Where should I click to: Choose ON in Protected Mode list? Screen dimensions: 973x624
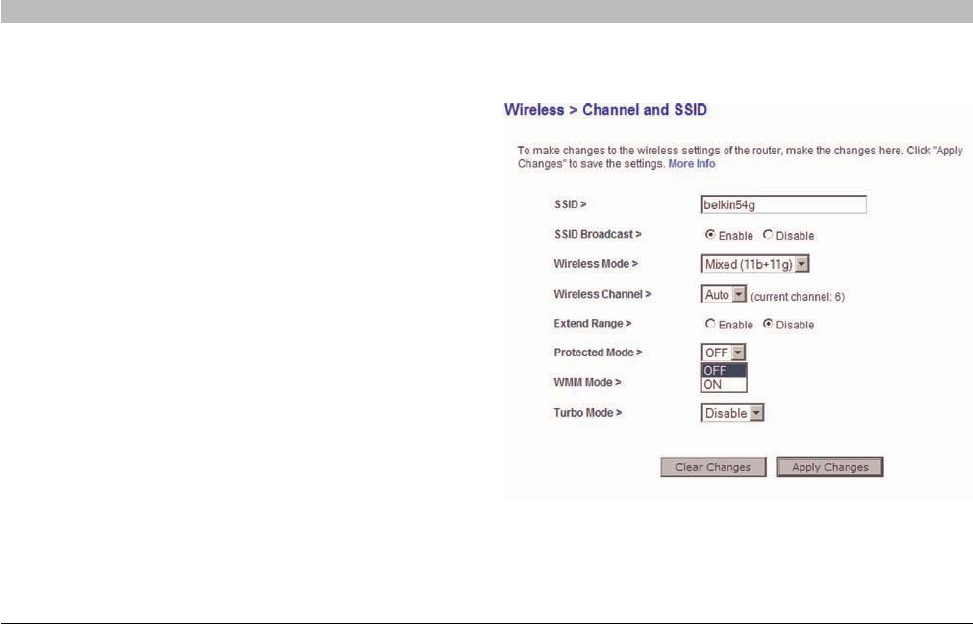724,385
